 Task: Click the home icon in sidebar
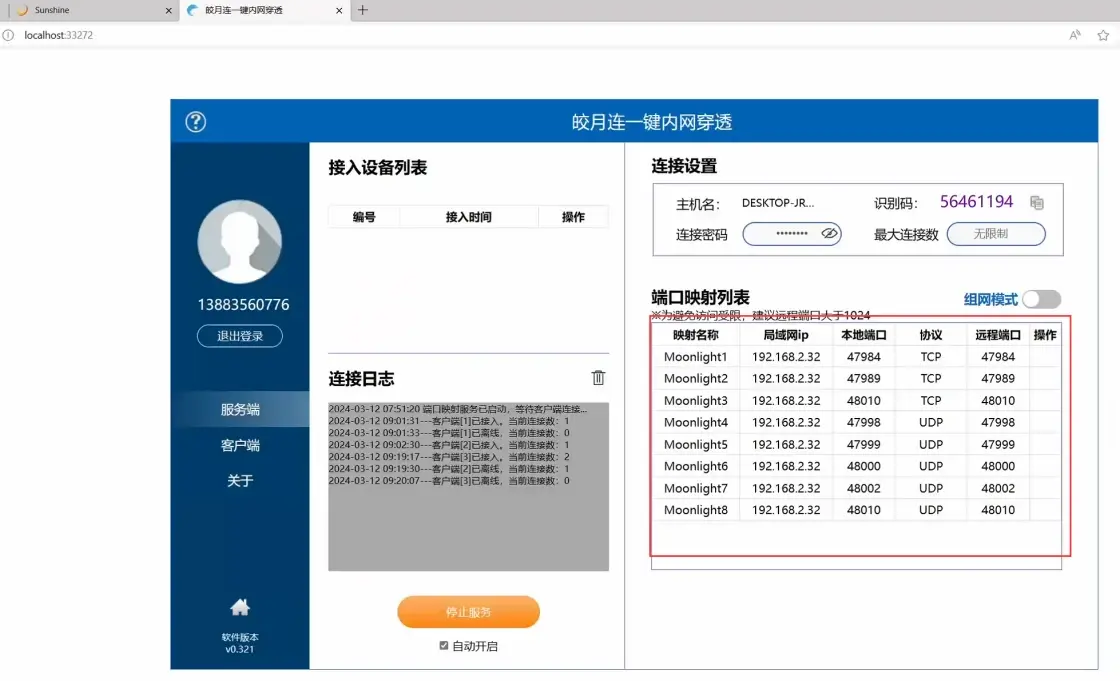click(x=240, y=607)
